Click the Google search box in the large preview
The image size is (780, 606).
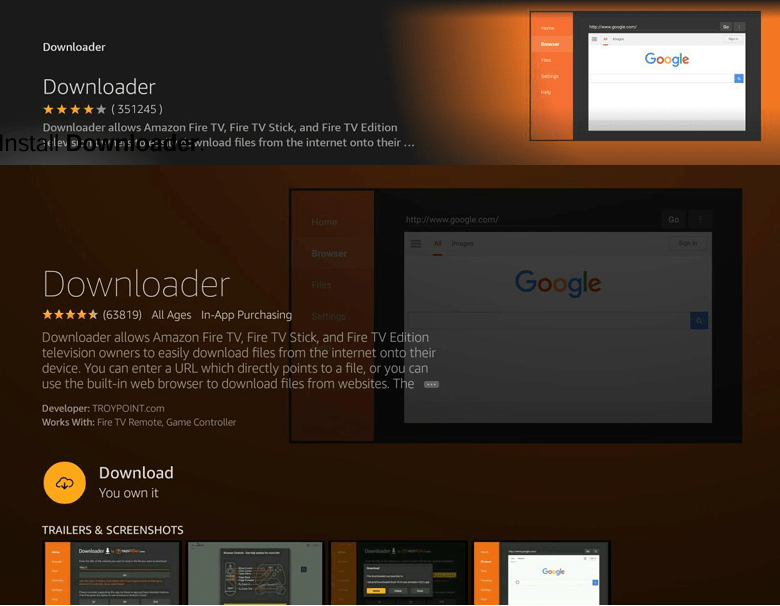(549, 320)
